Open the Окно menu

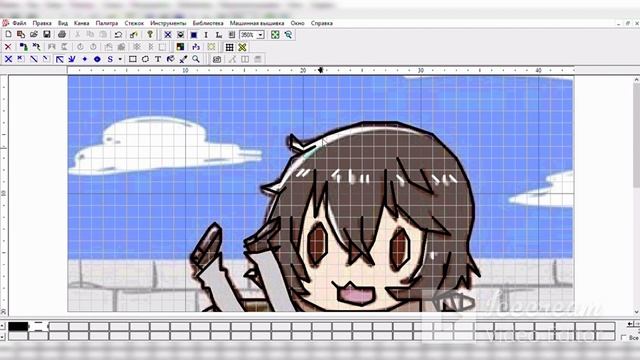298,23
